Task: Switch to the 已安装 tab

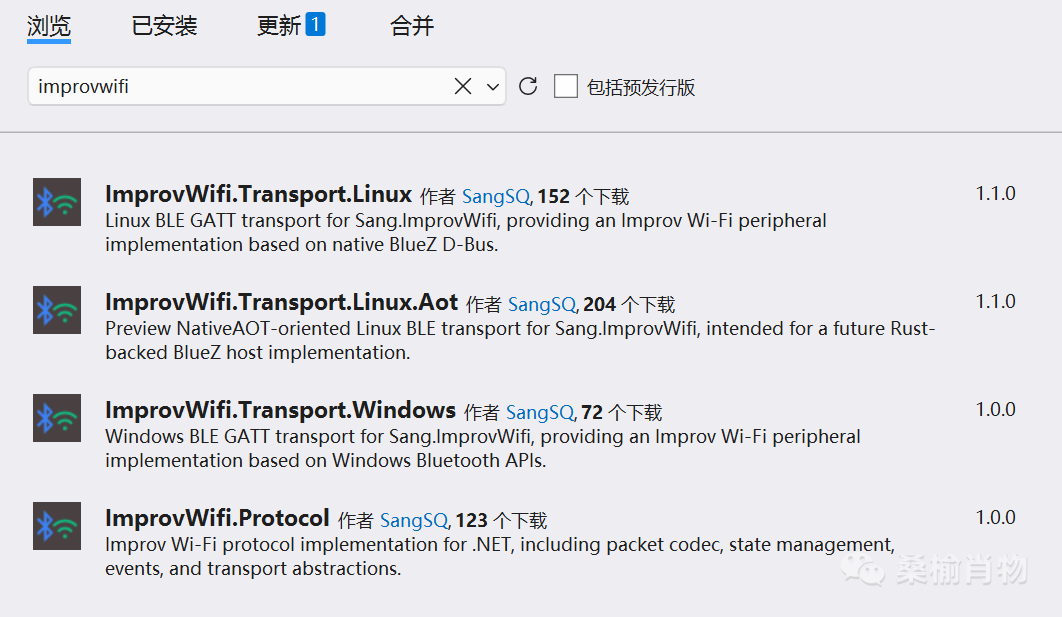Action: click(163, 27)
